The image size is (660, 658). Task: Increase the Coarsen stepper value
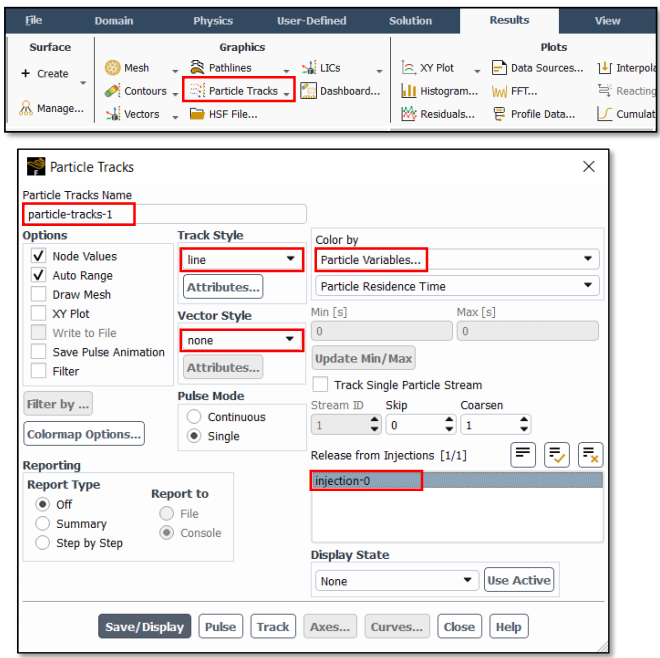(524, 420)
